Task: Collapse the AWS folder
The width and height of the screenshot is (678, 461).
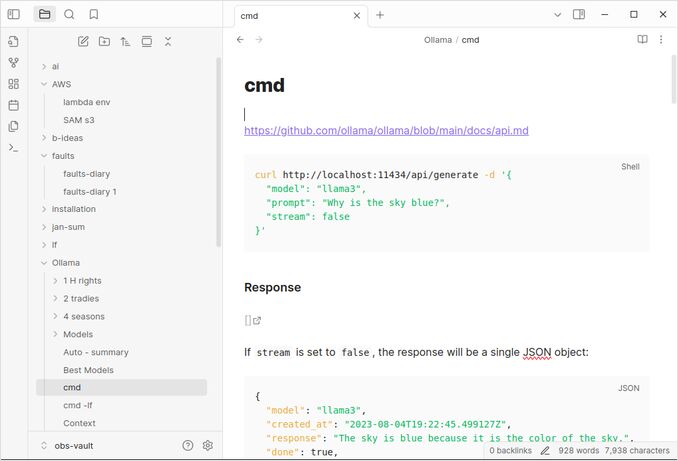Action: (44, 84)
